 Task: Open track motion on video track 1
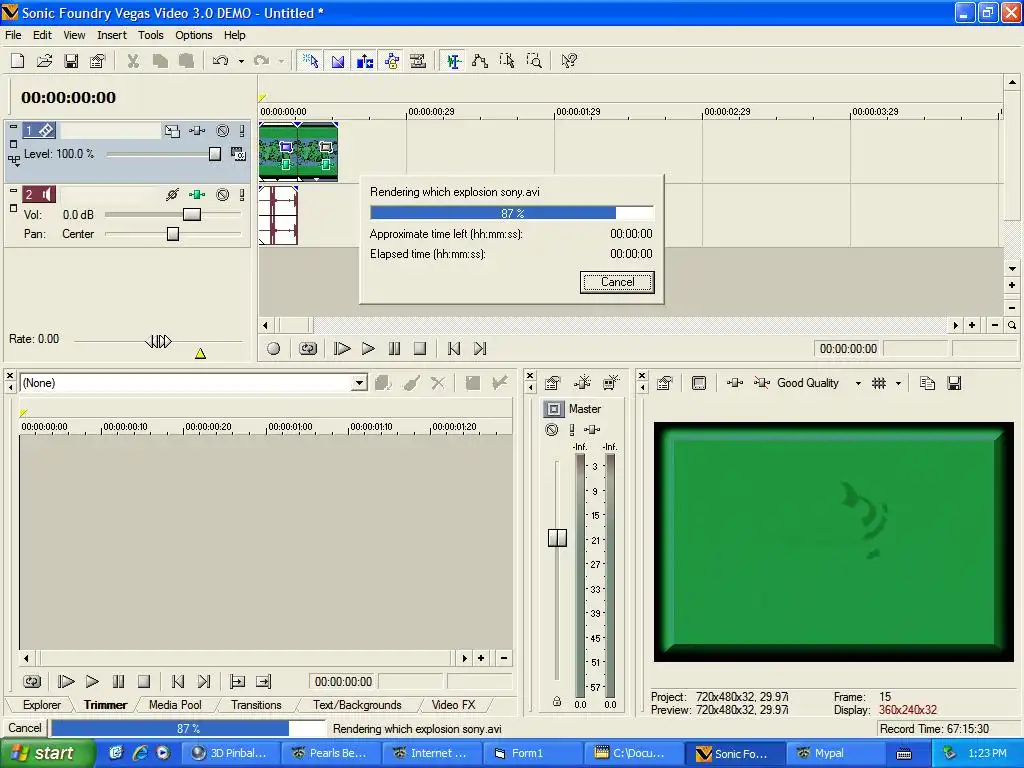172,131
